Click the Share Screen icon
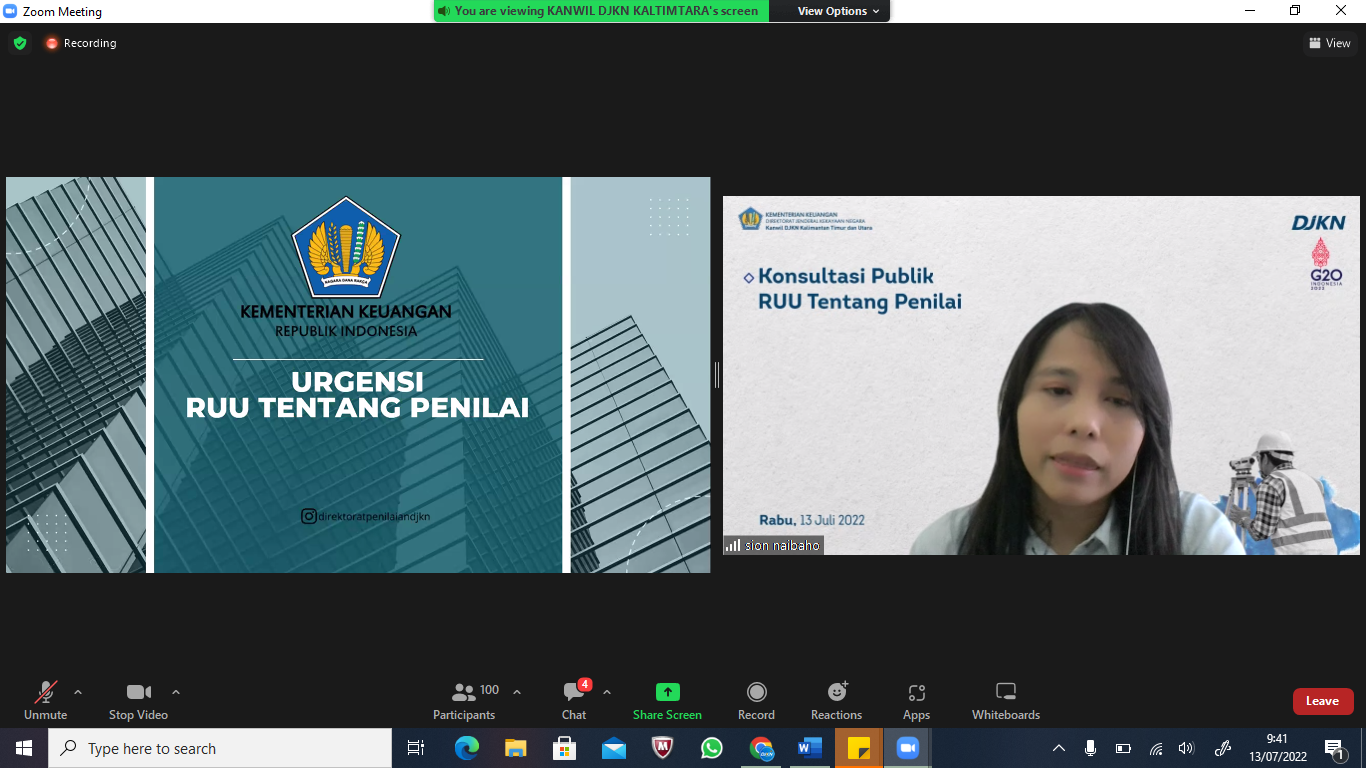 tap(667, 692)
